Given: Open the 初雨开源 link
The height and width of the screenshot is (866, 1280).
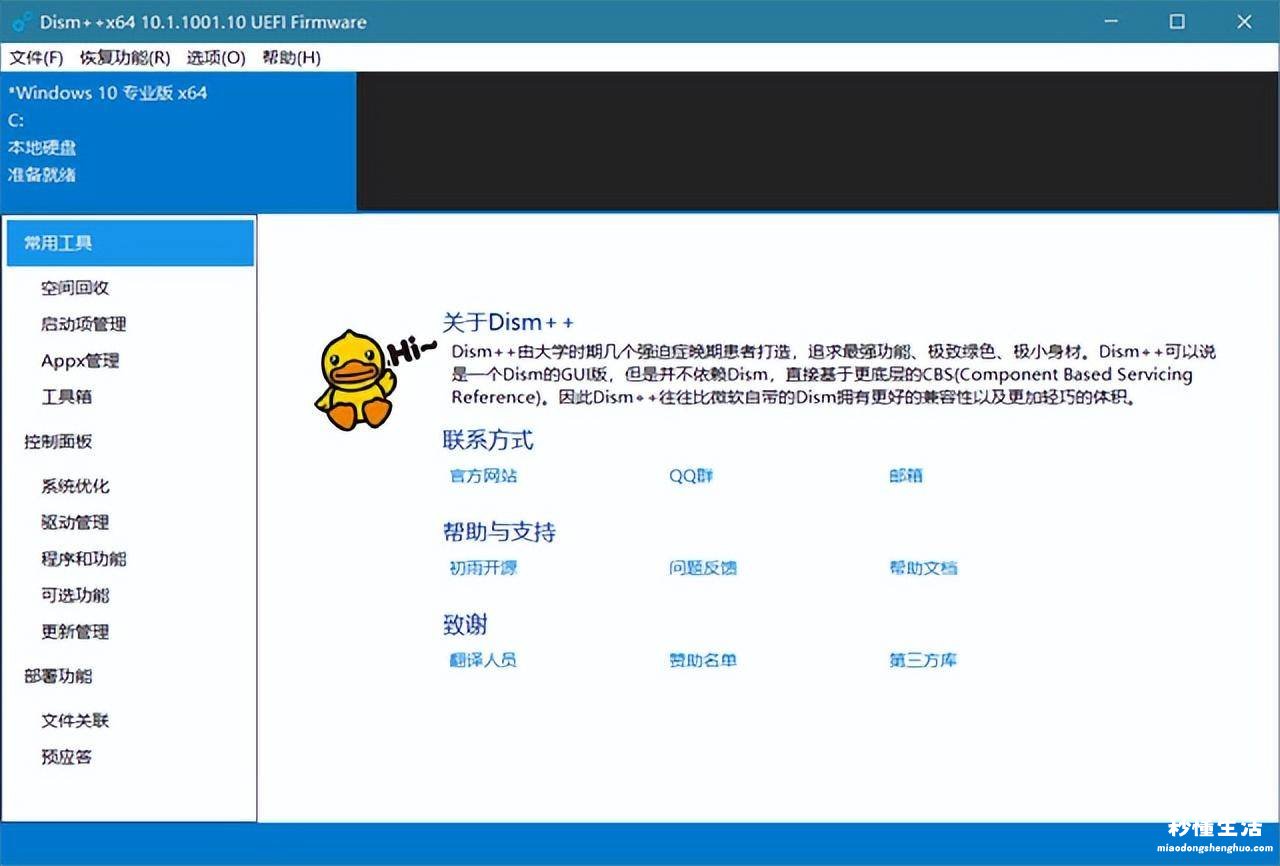Looking at the screenshot, I should 484,568.
